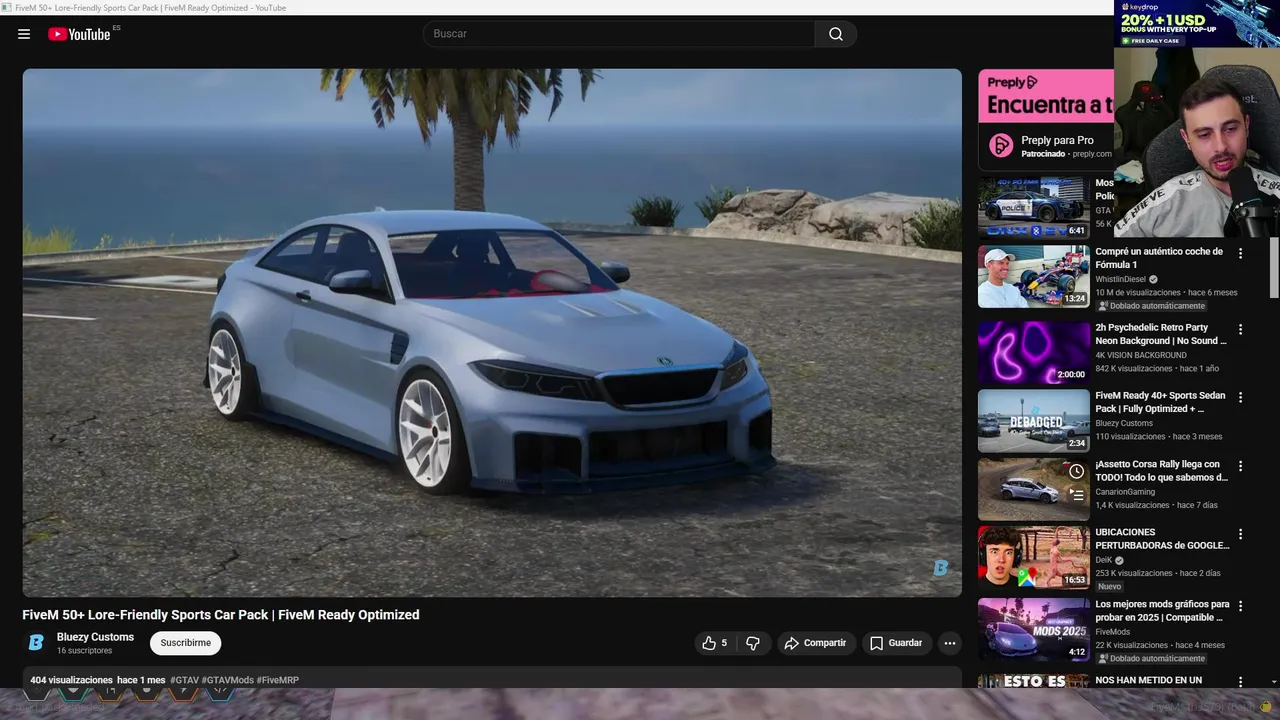Viewport: 1280px width, 720px height.
Task: Click the scrollbar down arrow
Action: point(1274,682)
